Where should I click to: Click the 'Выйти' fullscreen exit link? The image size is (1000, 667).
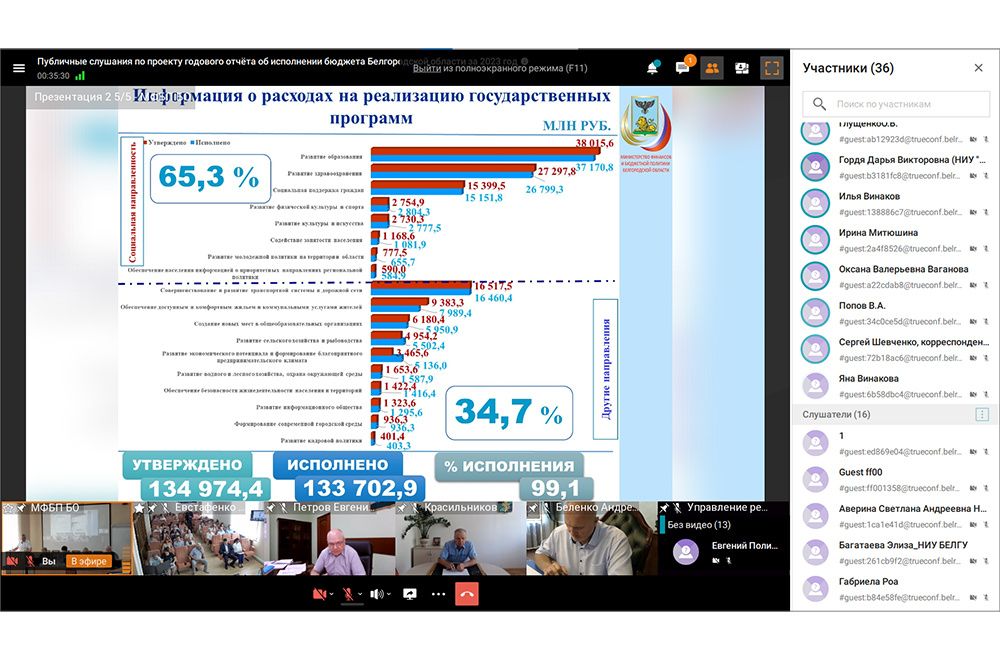click(427, 68)
